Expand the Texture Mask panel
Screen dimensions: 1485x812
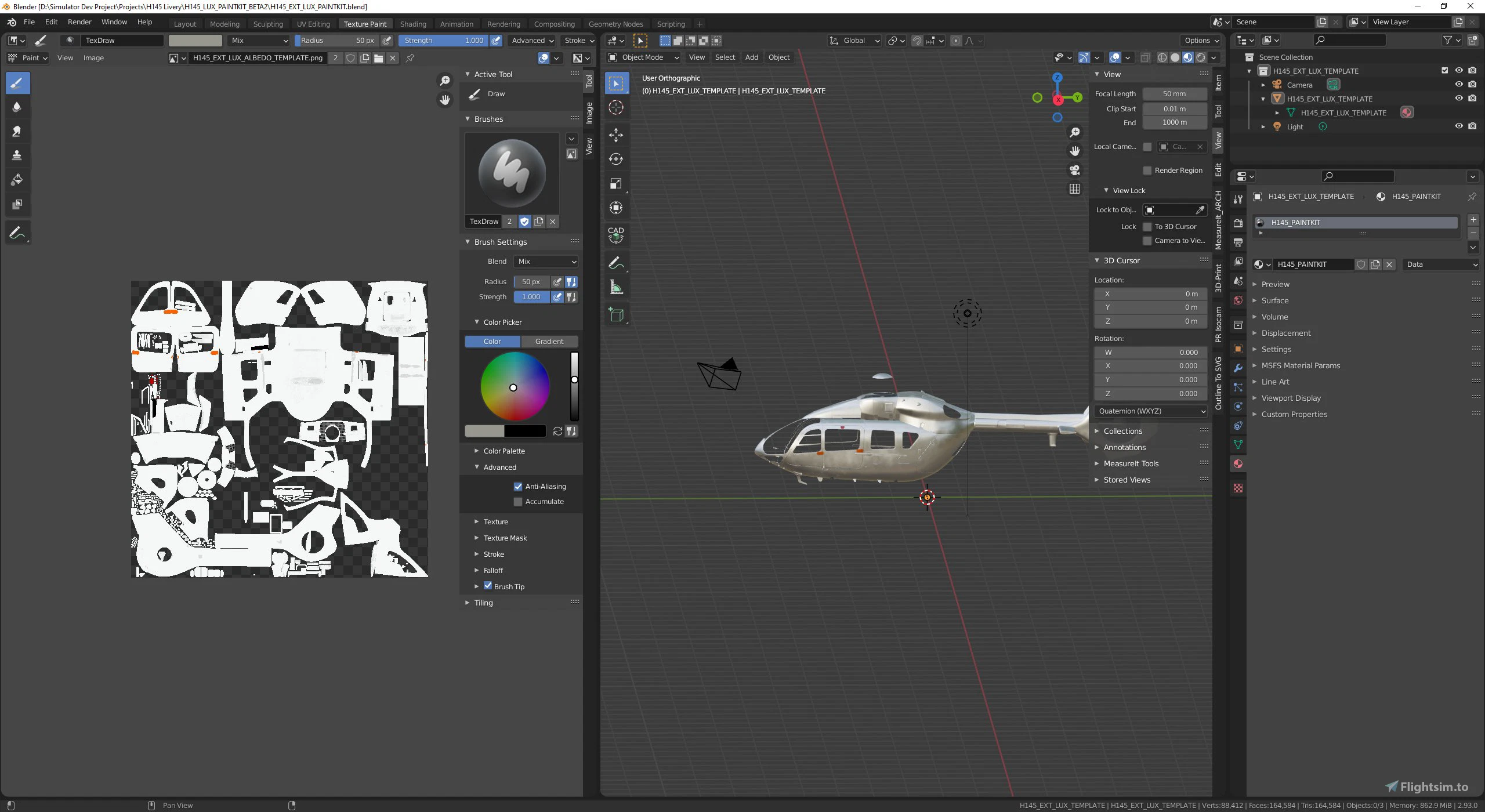(x=505, y=538)
